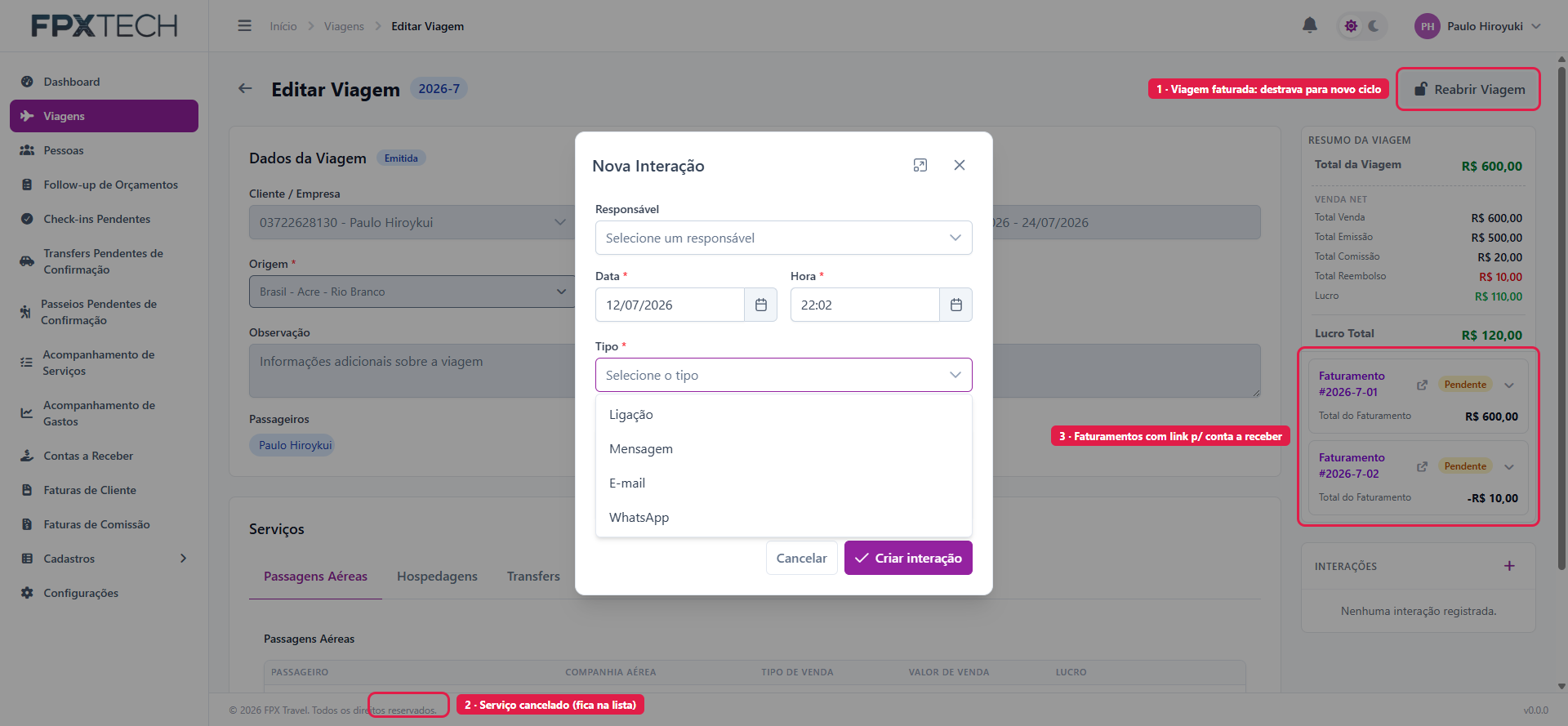Expand Faturamento #2026-7-02 card chevron
1568x726 pixels.
coord(1509,466)
